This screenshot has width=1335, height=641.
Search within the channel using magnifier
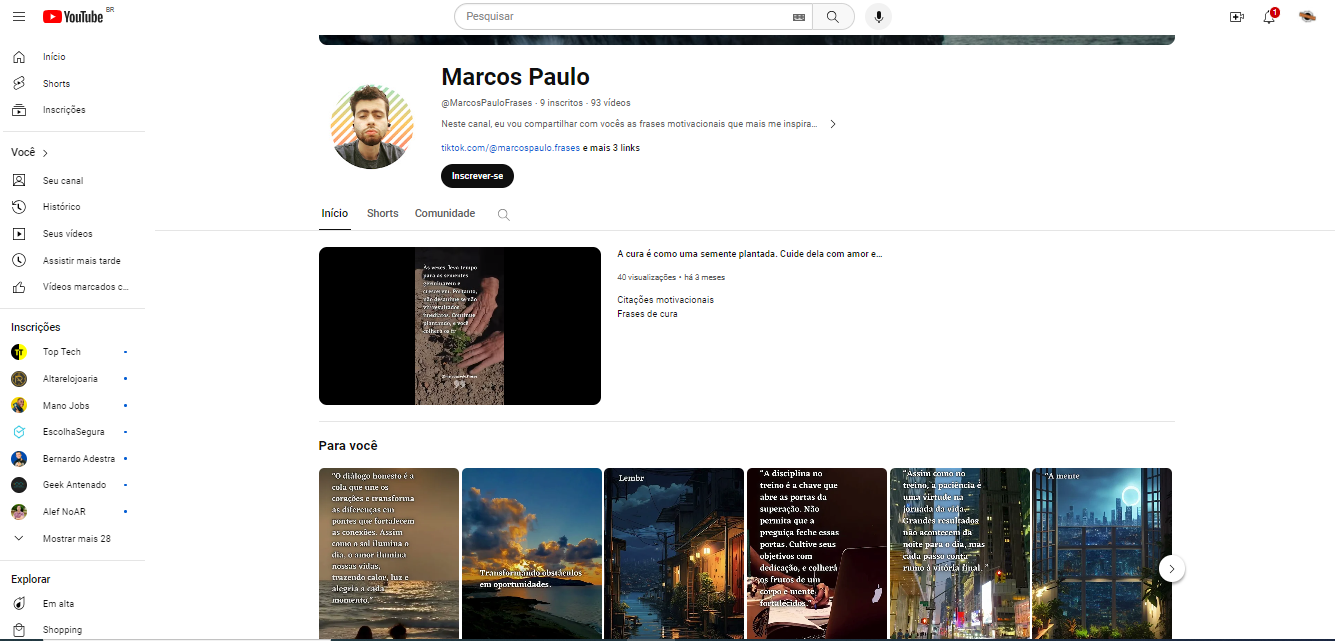click(x=504, y=214)
